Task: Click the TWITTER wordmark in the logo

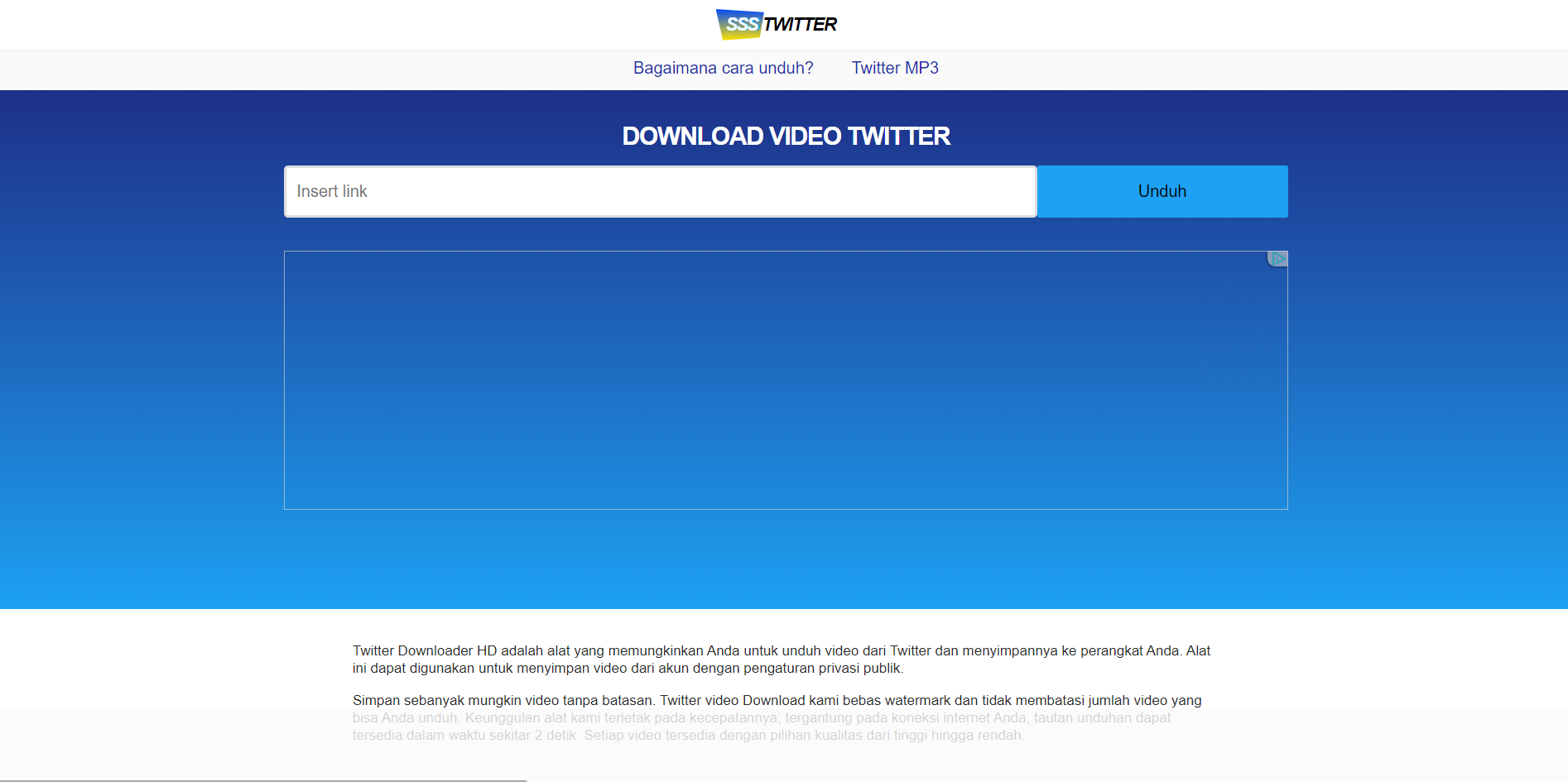Action: 801,24
